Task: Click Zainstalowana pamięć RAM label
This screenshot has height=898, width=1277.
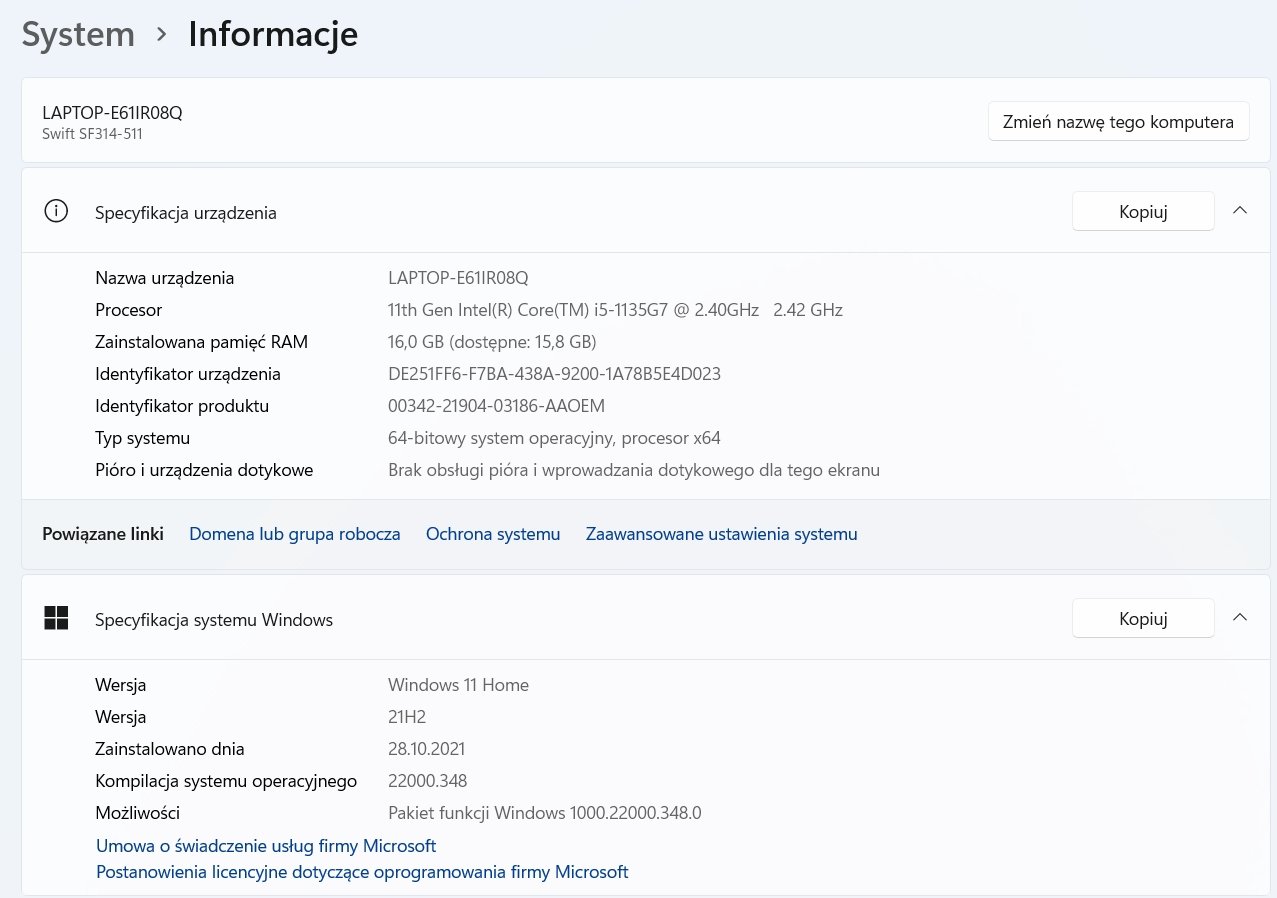Action: tap(201, 342)
